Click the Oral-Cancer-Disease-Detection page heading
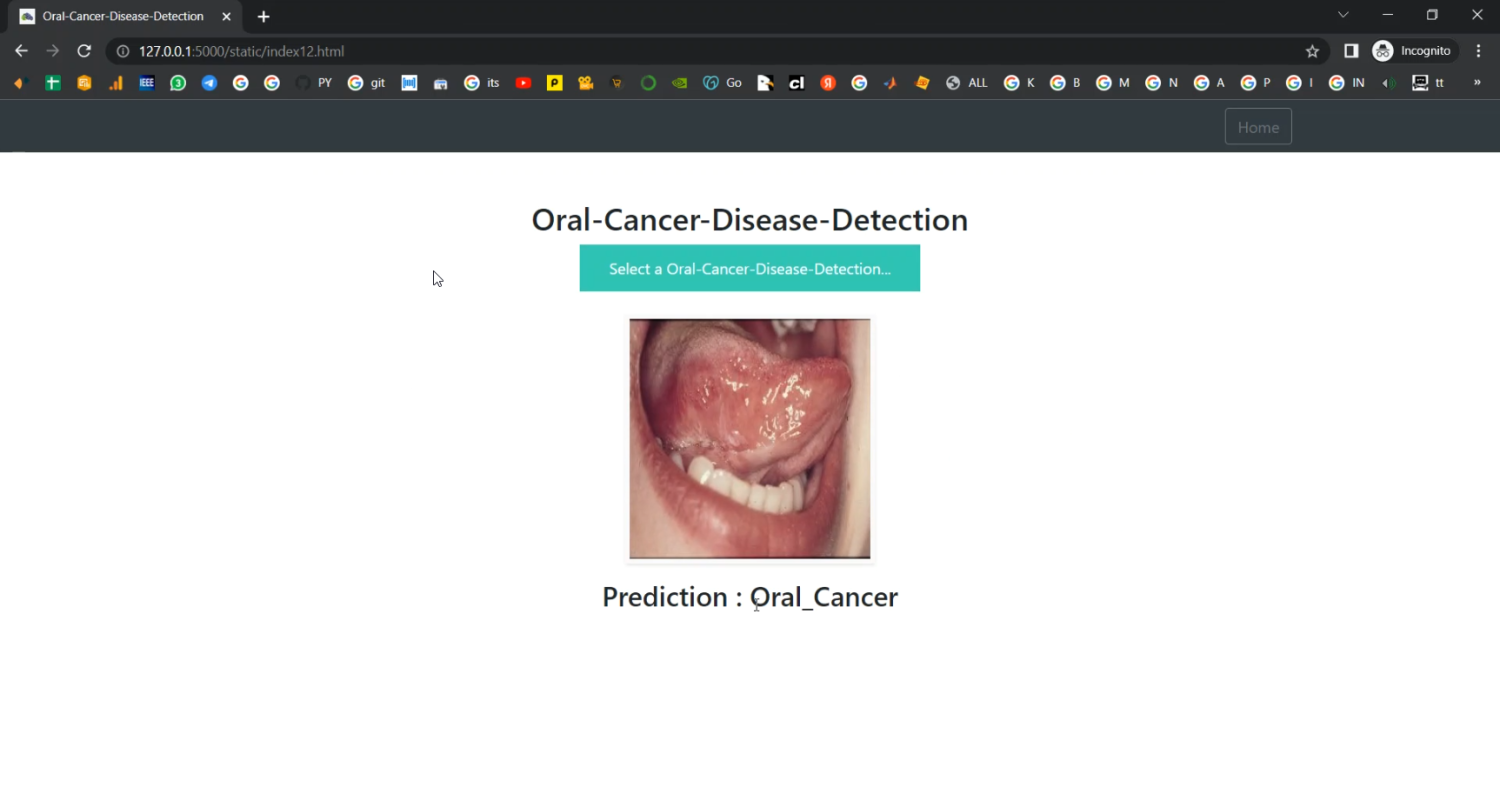1500x794 pixels. (x=750, y=220)
